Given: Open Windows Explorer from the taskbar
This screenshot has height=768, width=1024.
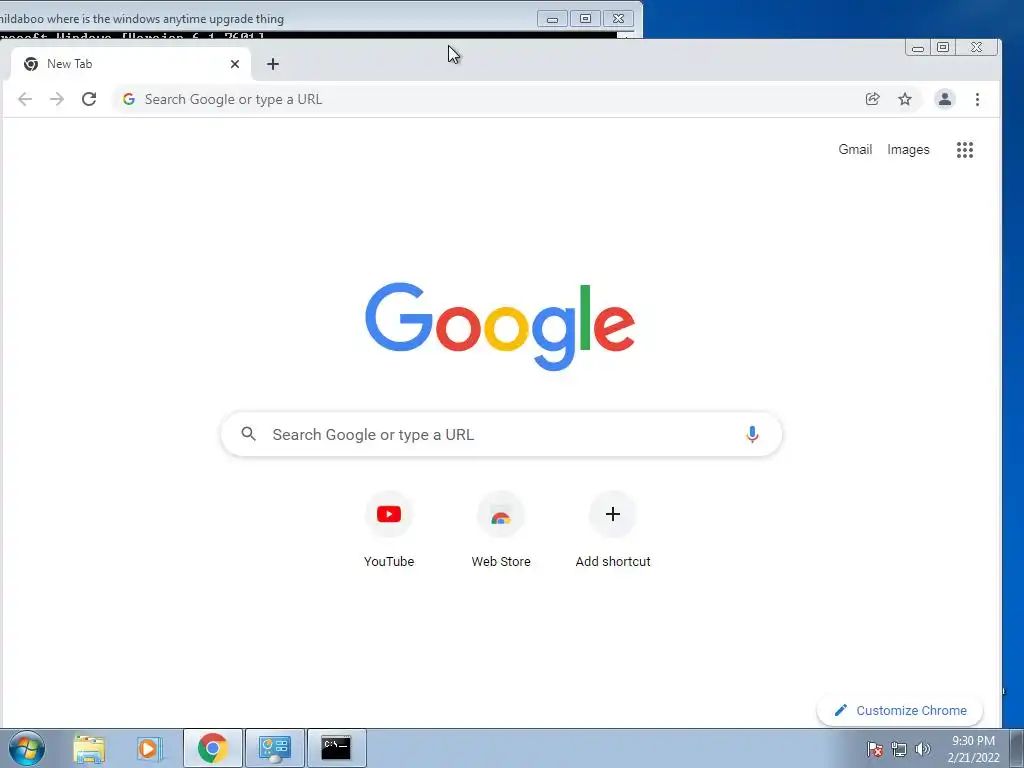Looking at the screenshot, I should click(89, 748).
